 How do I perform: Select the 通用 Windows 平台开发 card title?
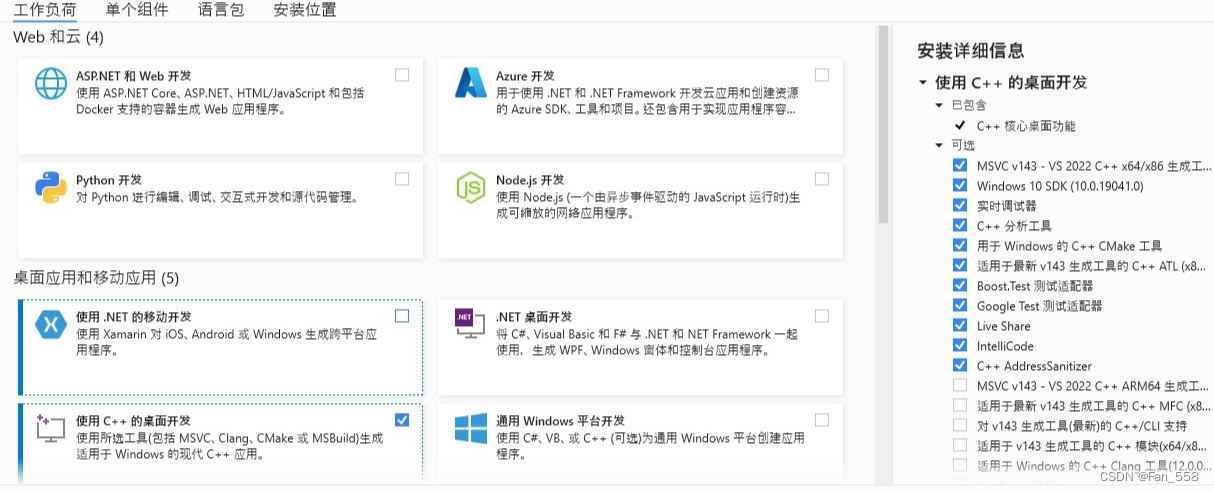coord(560,421)
